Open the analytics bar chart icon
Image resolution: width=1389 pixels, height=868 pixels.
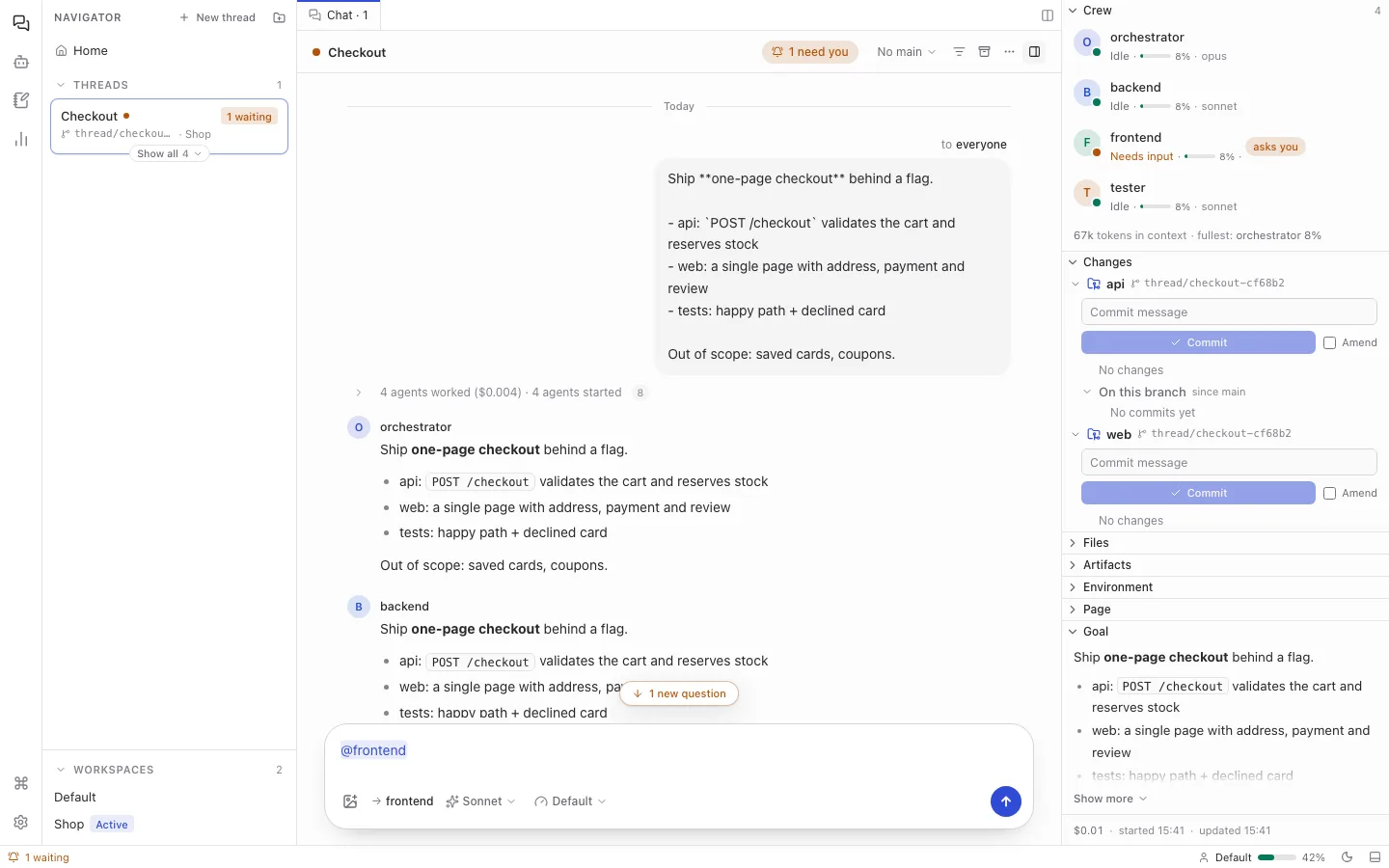click(21, 139)
